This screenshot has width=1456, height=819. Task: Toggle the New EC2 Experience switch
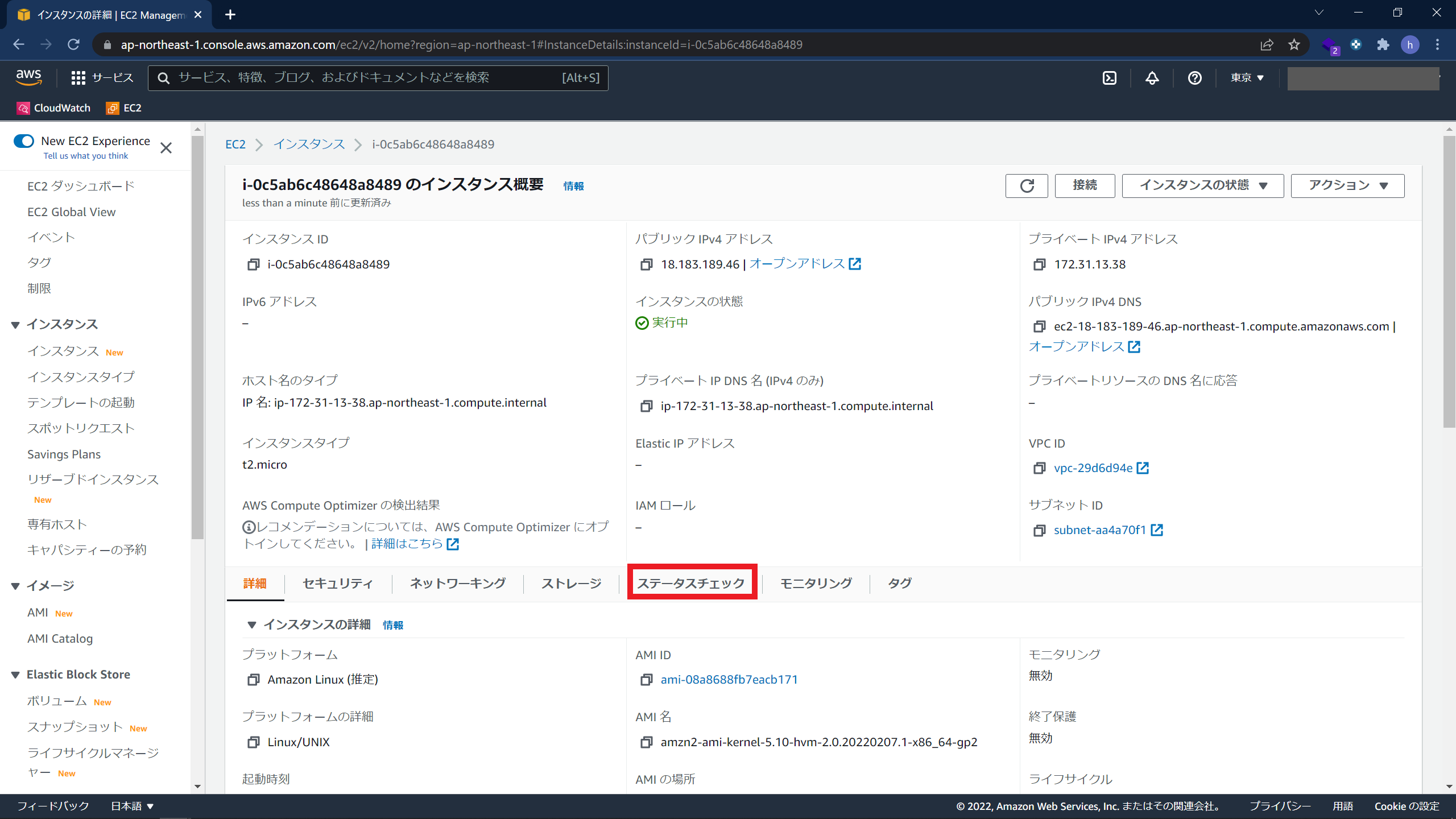click(x=24, y=141)
